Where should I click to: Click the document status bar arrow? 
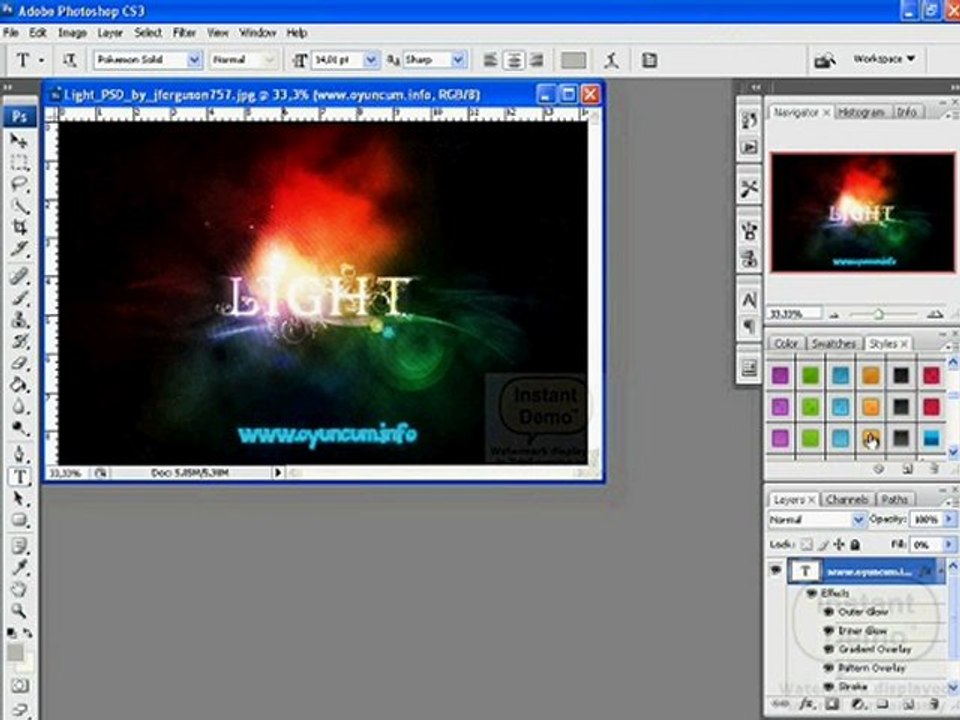pyautogui.click(x=278, y=473)
